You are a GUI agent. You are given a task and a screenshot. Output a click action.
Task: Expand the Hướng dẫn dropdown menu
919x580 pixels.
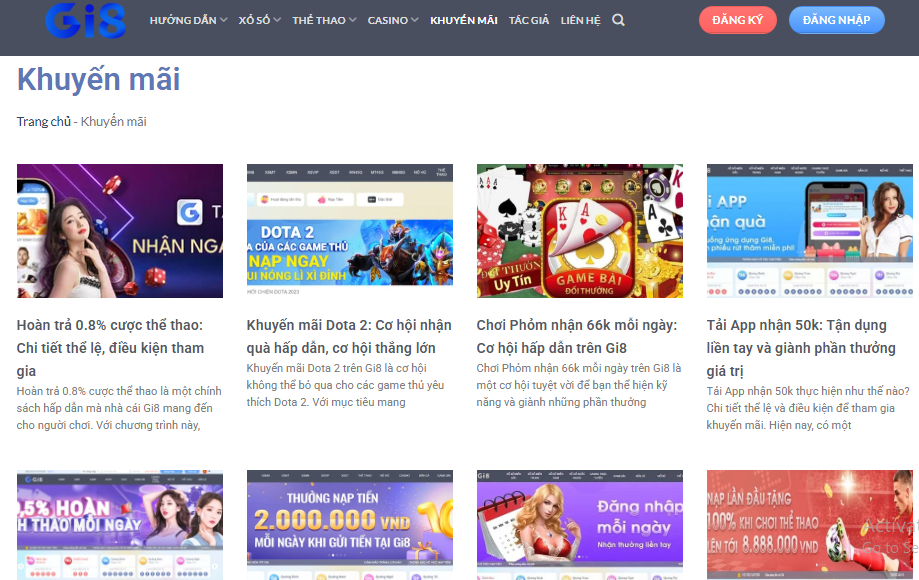pos(188,20)
